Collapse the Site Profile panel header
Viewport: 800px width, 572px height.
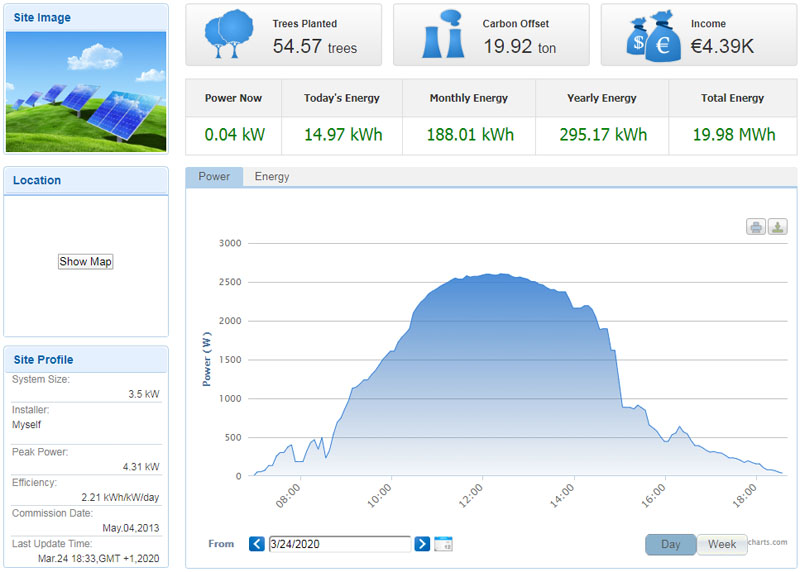point(86,360)
